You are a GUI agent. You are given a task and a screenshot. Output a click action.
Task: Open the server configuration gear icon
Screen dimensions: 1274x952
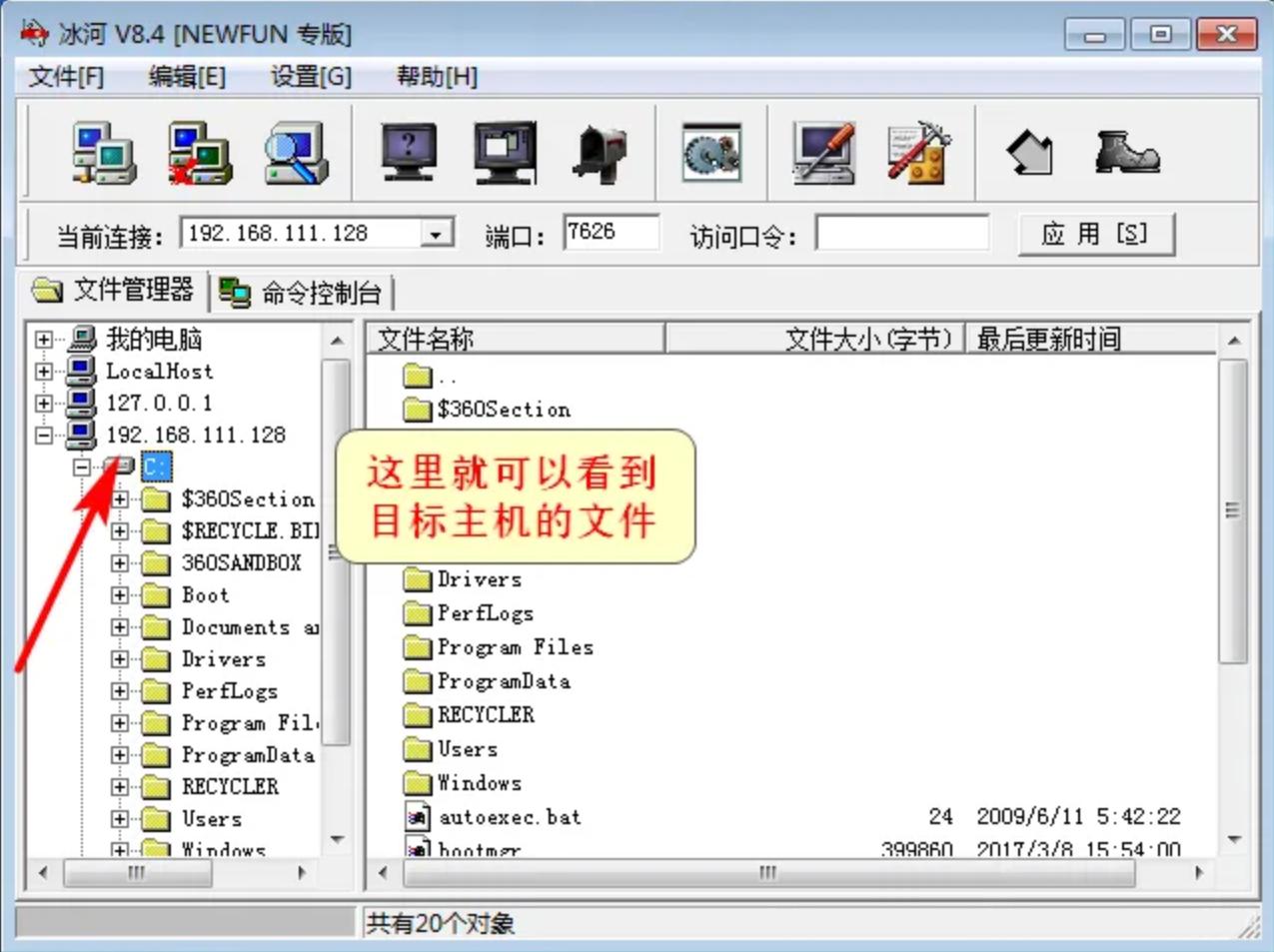(712, 152)
